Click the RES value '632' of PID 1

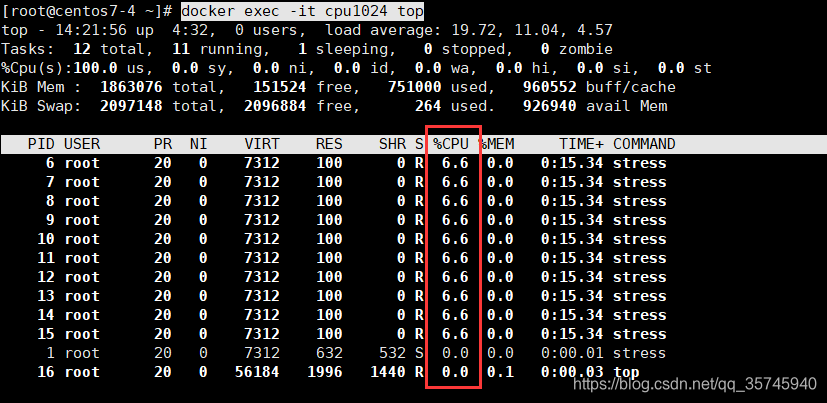pos(330,353)
